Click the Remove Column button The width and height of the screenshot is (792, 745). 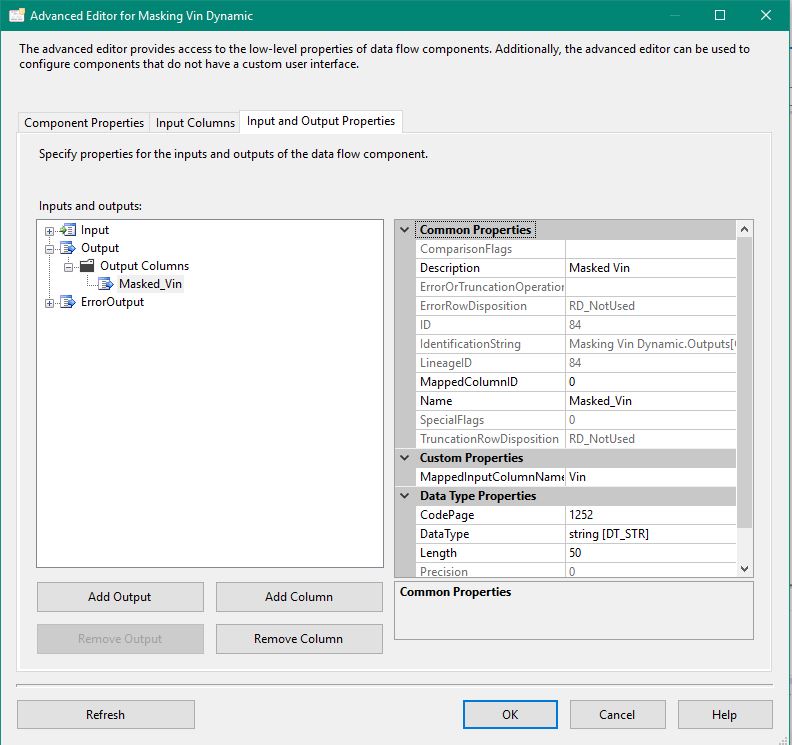point(299,638)
